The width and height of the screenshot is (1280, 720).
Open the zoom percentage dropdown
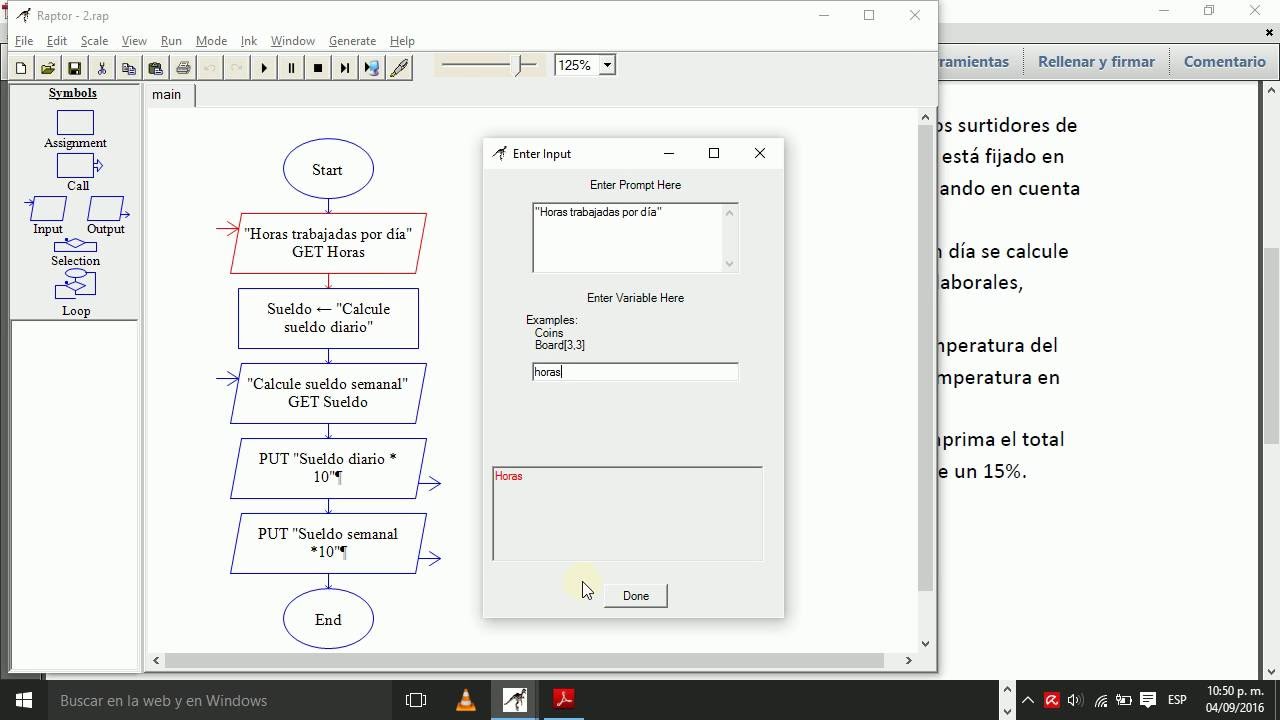[607, 65]
